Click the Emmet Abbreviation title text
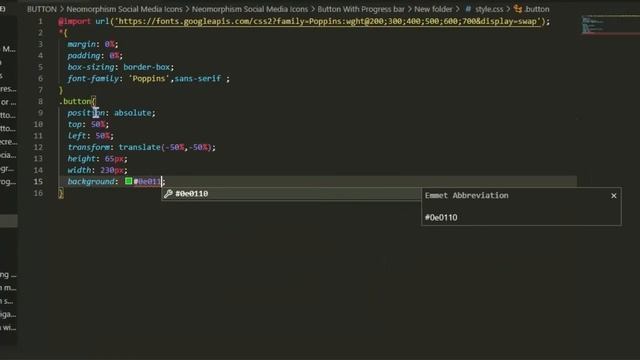Image resolution: width=640 pixels, height=360 pixels. point(467,196)
